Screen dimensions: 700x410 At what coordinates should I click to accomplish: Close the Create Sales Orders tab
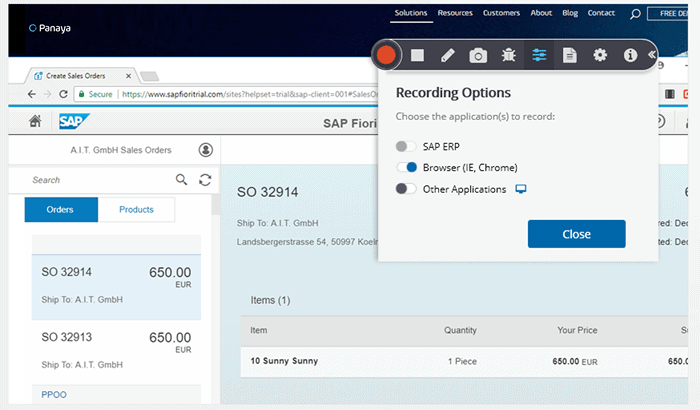(x=128, y=76)
